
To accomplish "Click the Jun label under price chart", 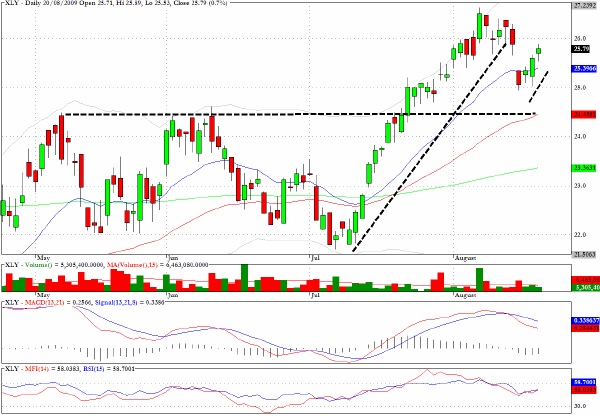I will (173, 258).
